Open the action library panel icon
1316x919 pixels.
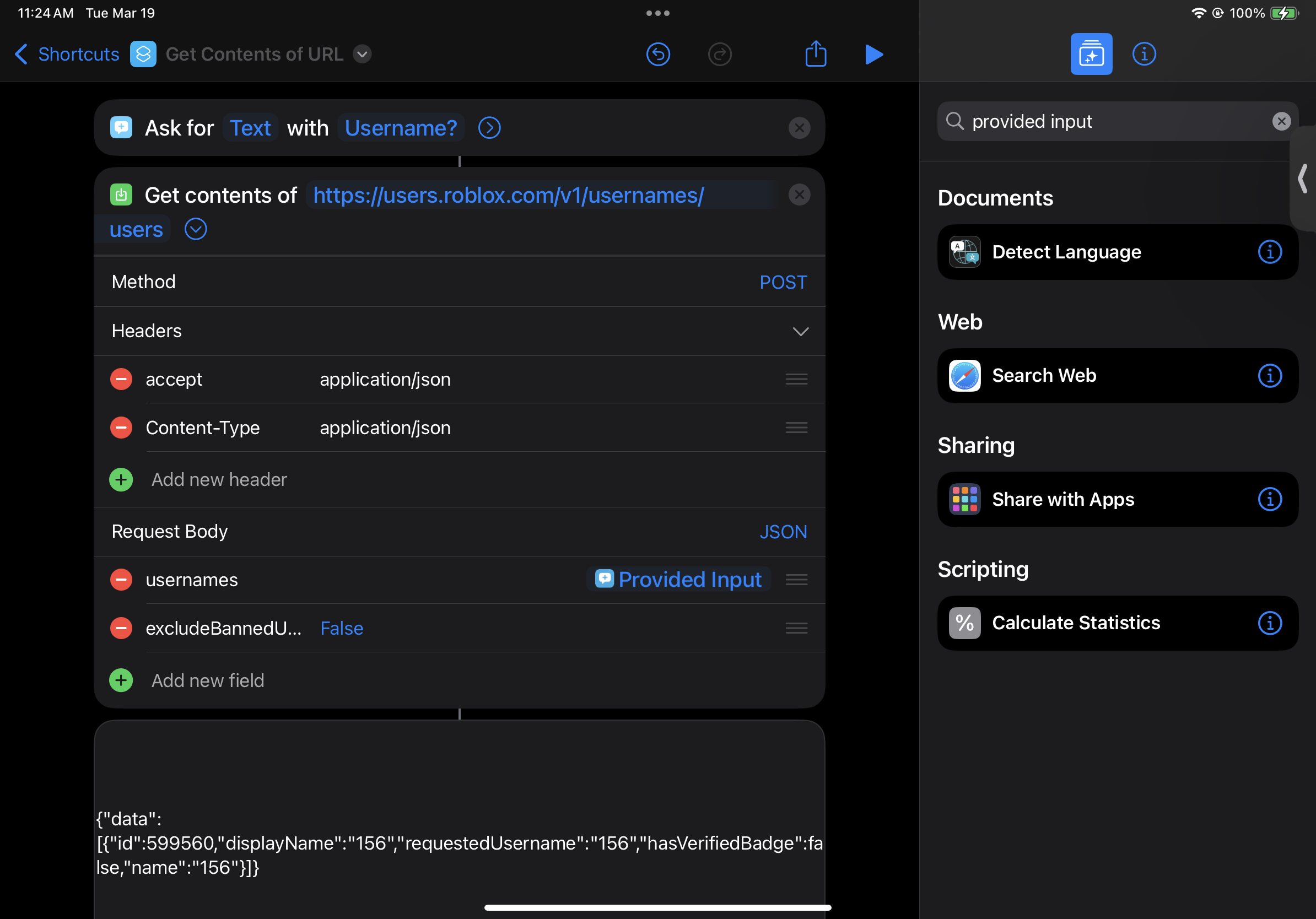pos(1091,54)
